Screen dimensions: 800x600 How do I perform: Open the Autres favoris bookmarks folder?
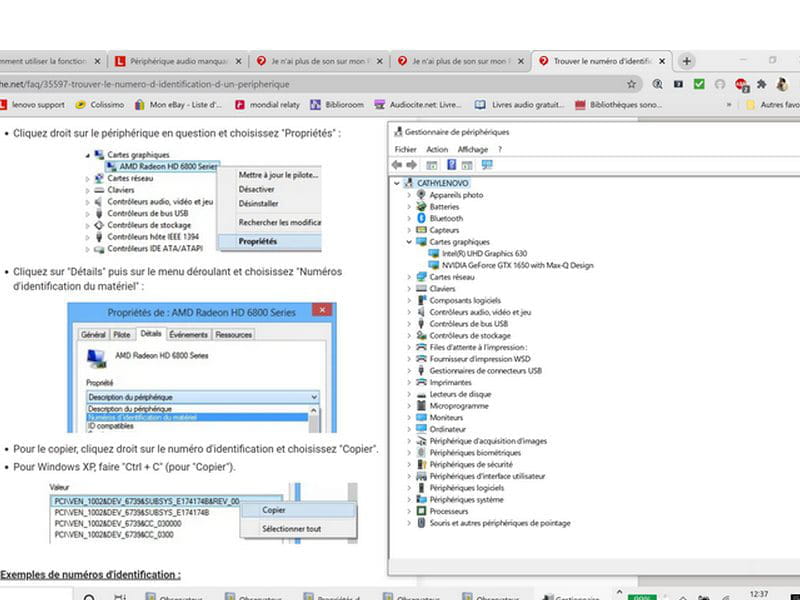click(x=772, y=105)
